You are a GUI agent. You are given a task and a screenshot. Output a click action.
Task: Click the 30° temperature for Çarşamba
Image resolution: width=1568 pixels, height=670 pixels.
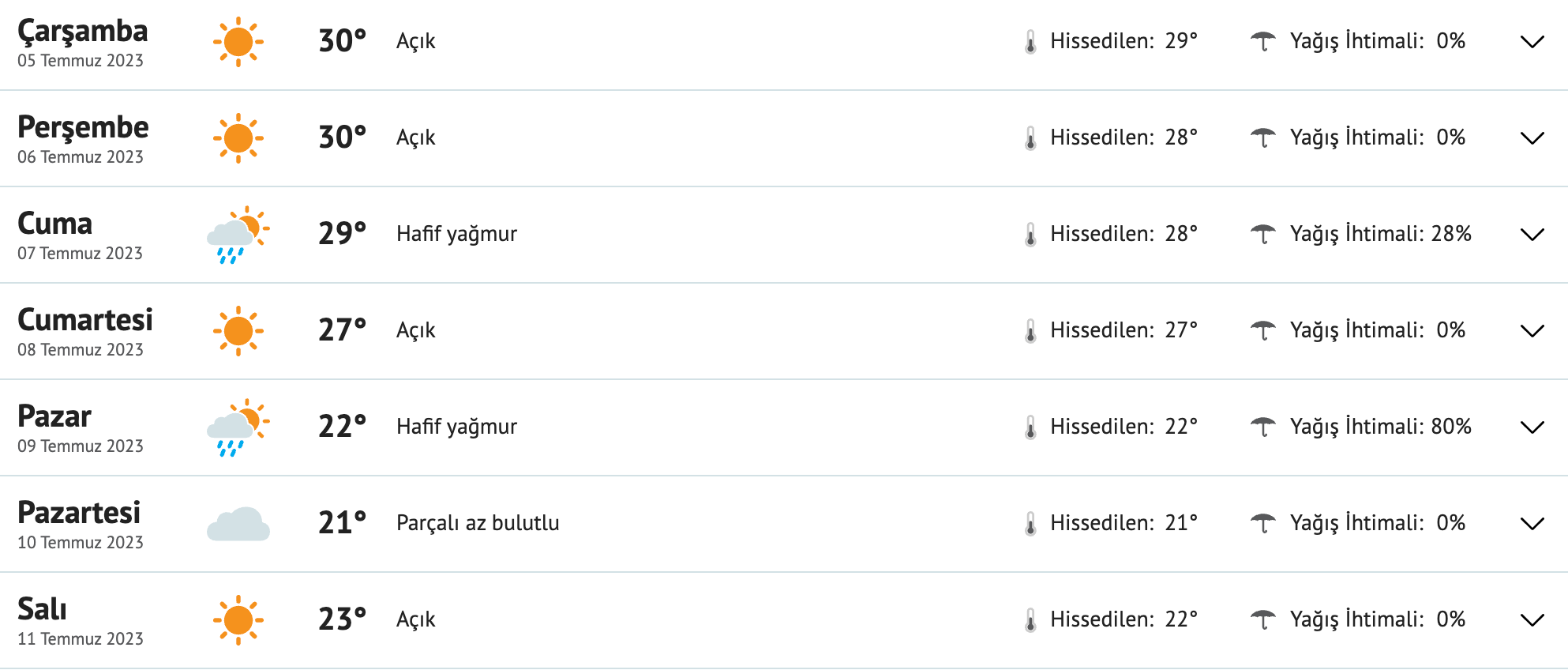pos(340,41)
